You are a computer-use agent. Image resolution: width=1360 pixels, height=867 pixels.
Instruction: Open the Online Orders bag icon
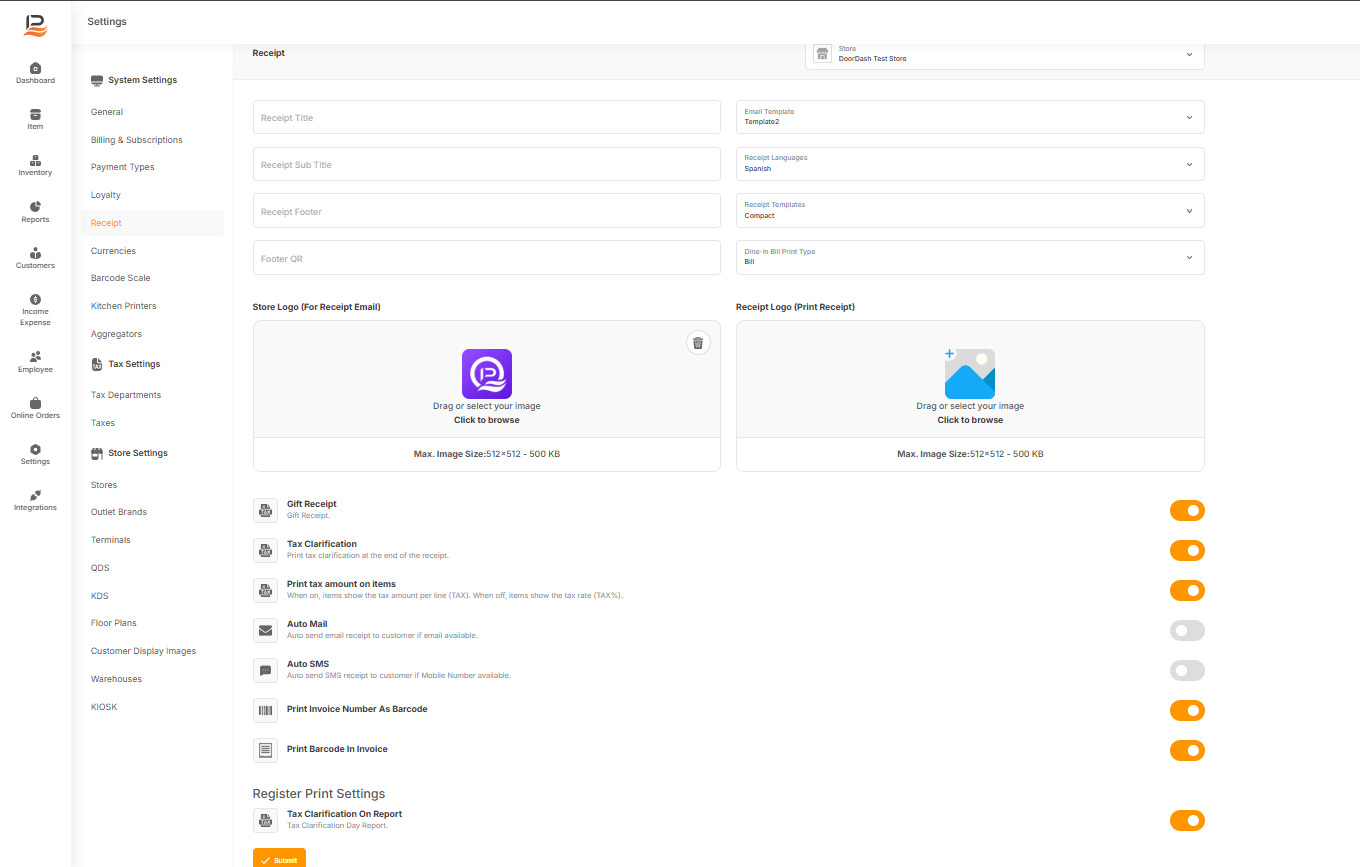click(x=35, y=403)
